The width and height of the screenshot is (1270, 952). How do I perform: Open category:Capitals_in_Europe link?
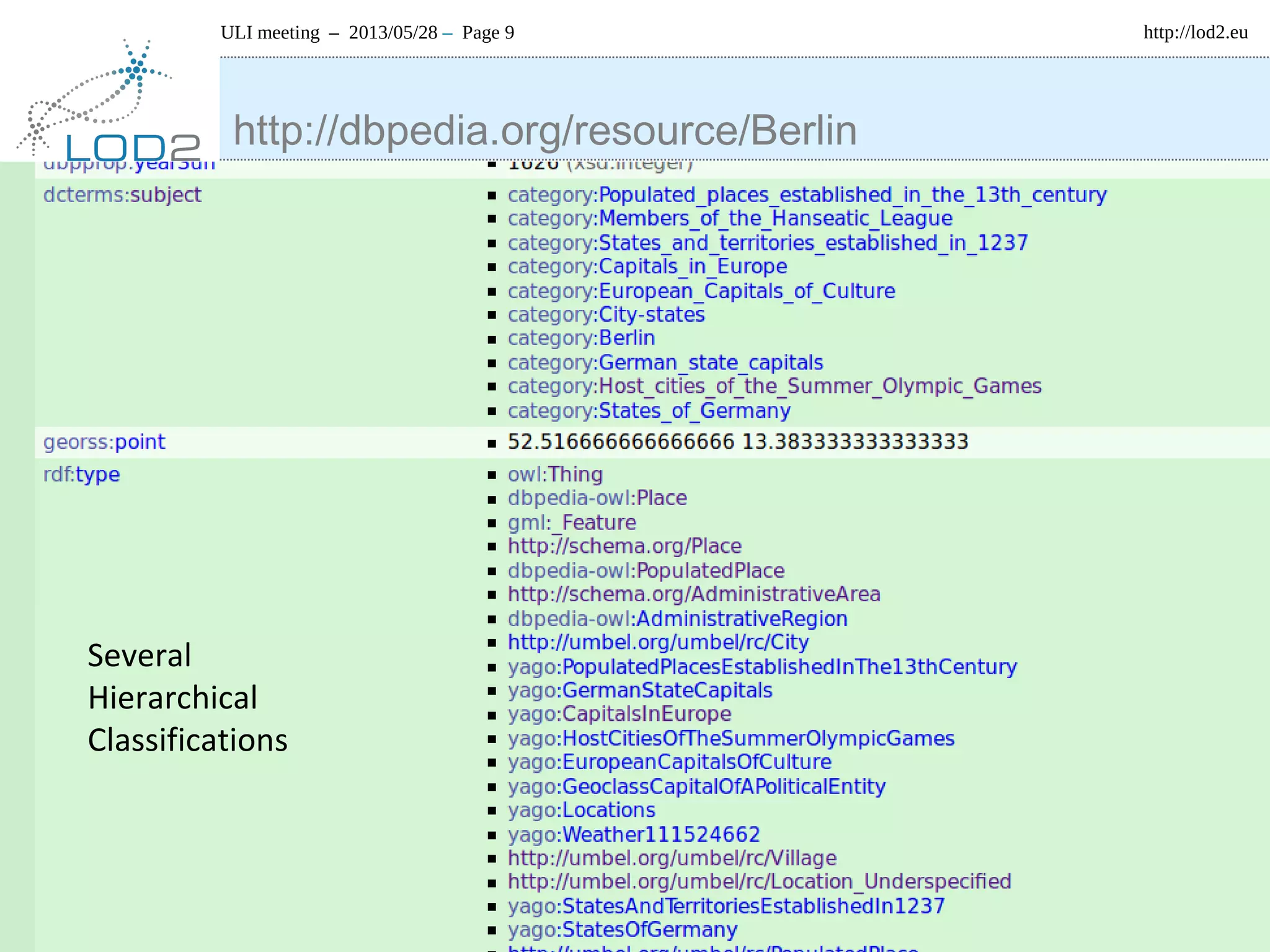tap(647, 267)
